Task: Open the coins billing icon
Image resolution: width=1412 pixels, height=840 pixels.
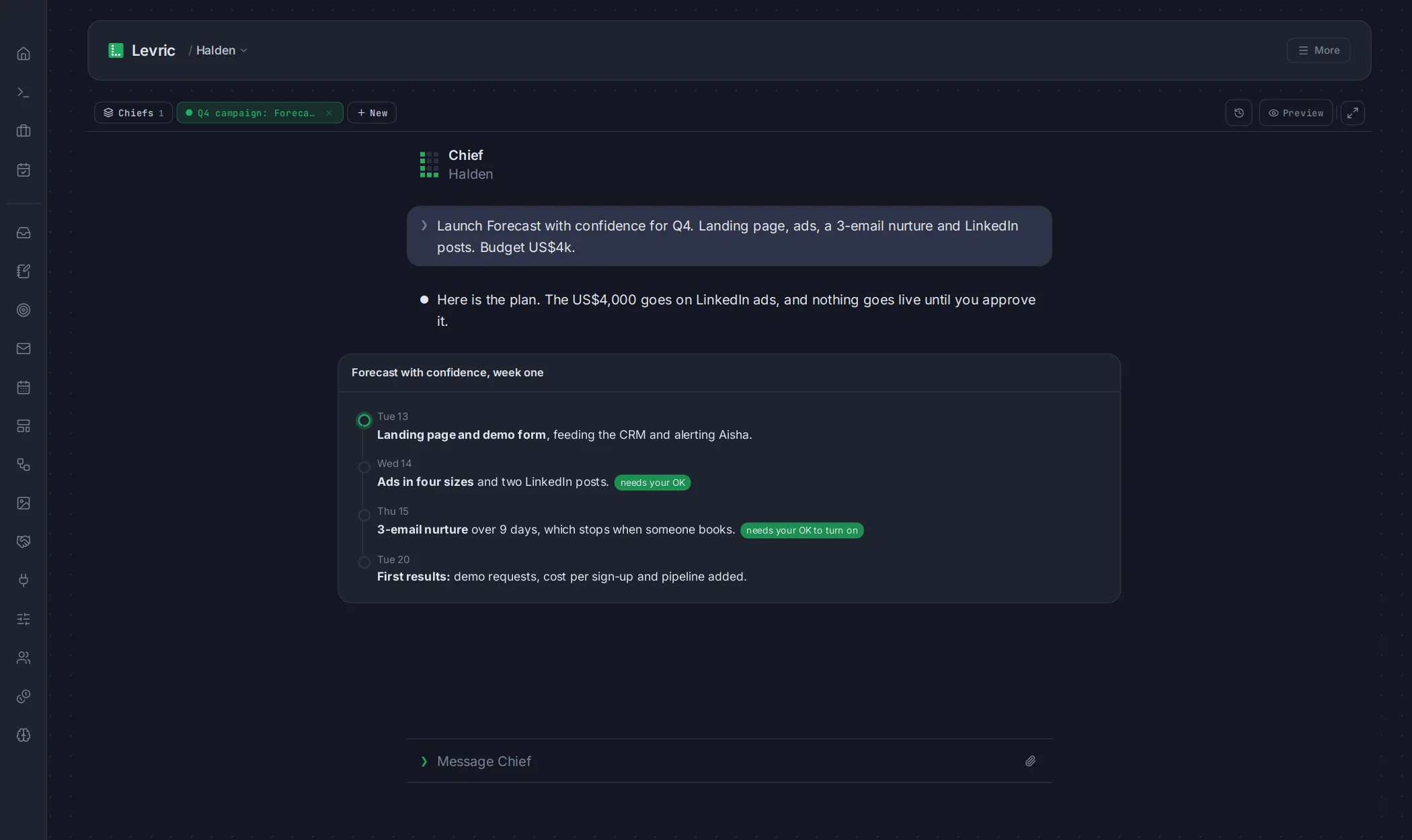Action: point(24,696)
